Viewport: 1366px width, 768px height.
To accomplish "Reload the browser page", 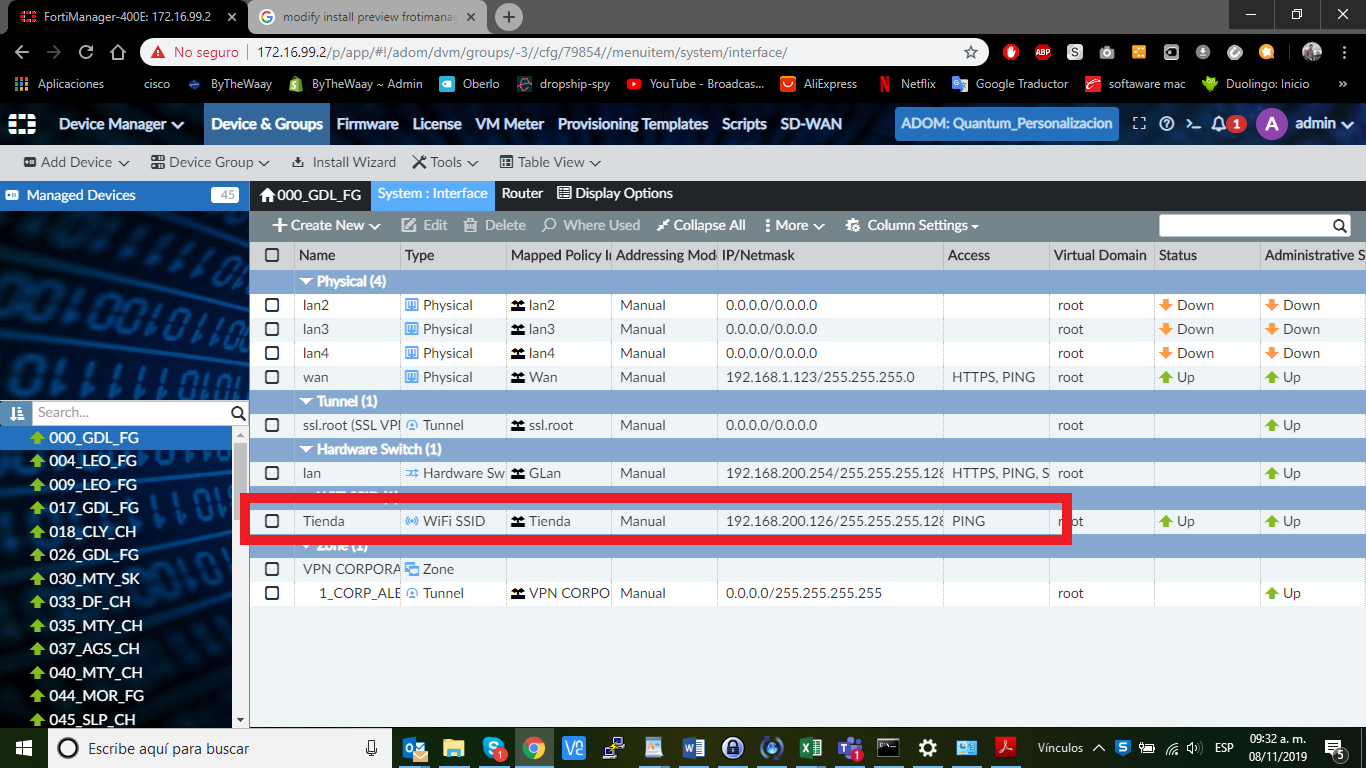I will (x=86, y=52).
